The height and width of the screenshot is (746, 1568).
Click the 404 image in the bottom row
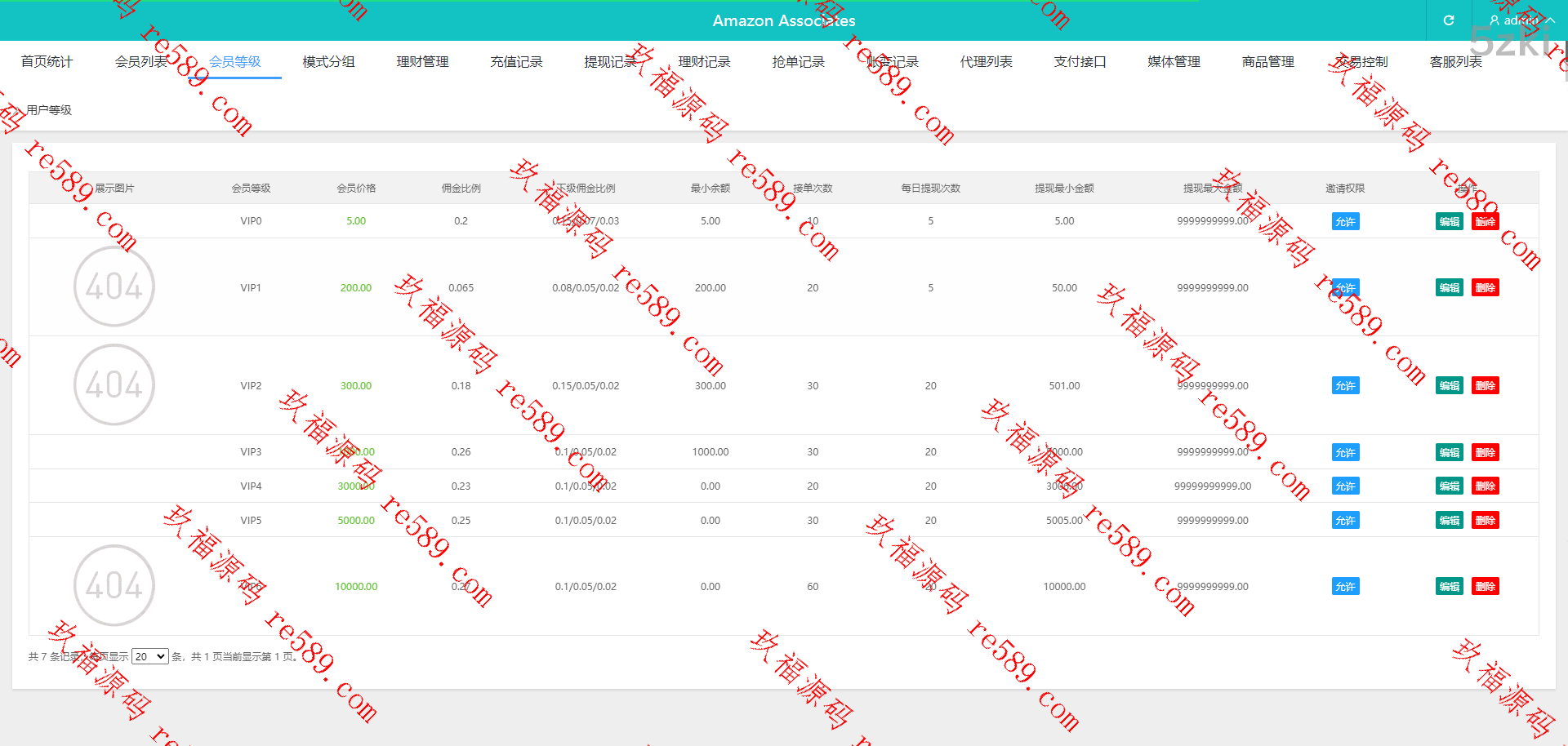pos(114,585)
